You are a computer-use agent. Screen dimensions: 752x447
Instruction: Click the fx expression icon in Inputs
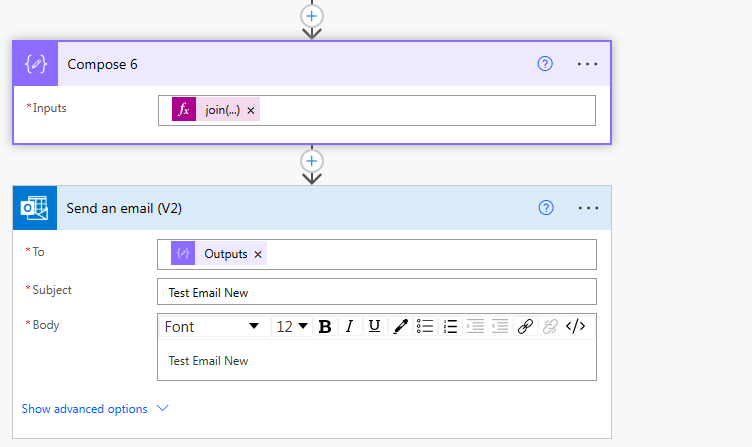pos(184,109)
